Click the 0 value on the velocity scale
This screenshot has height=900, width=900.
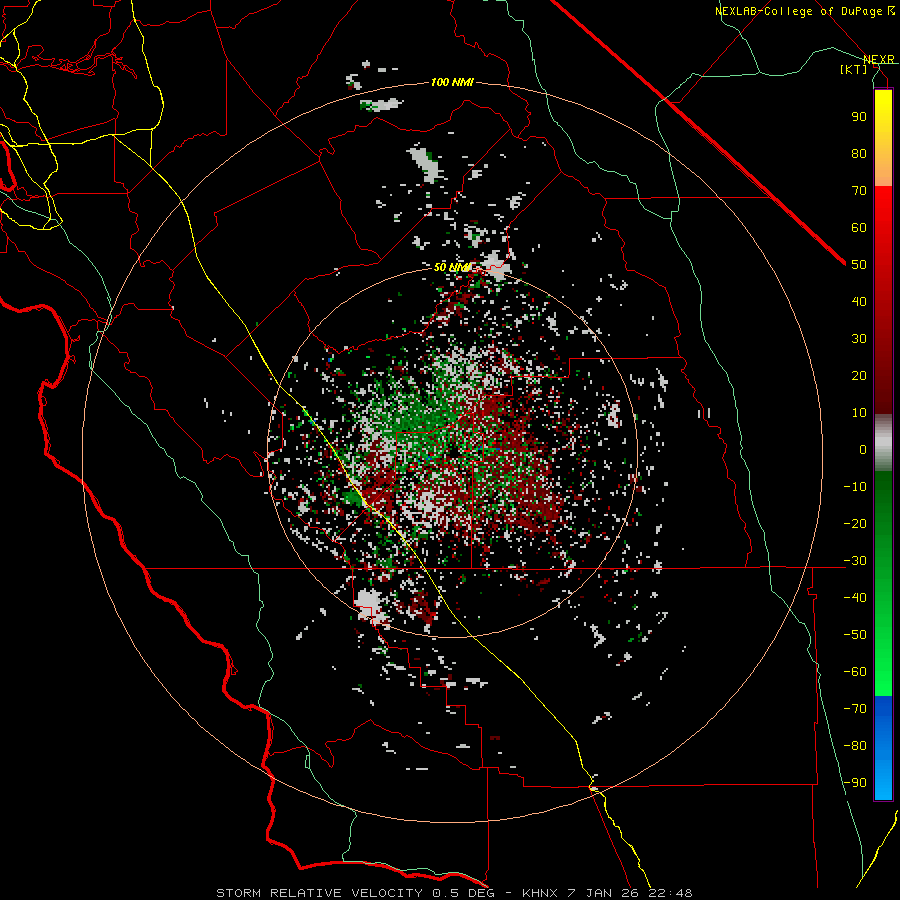(863, 450)
